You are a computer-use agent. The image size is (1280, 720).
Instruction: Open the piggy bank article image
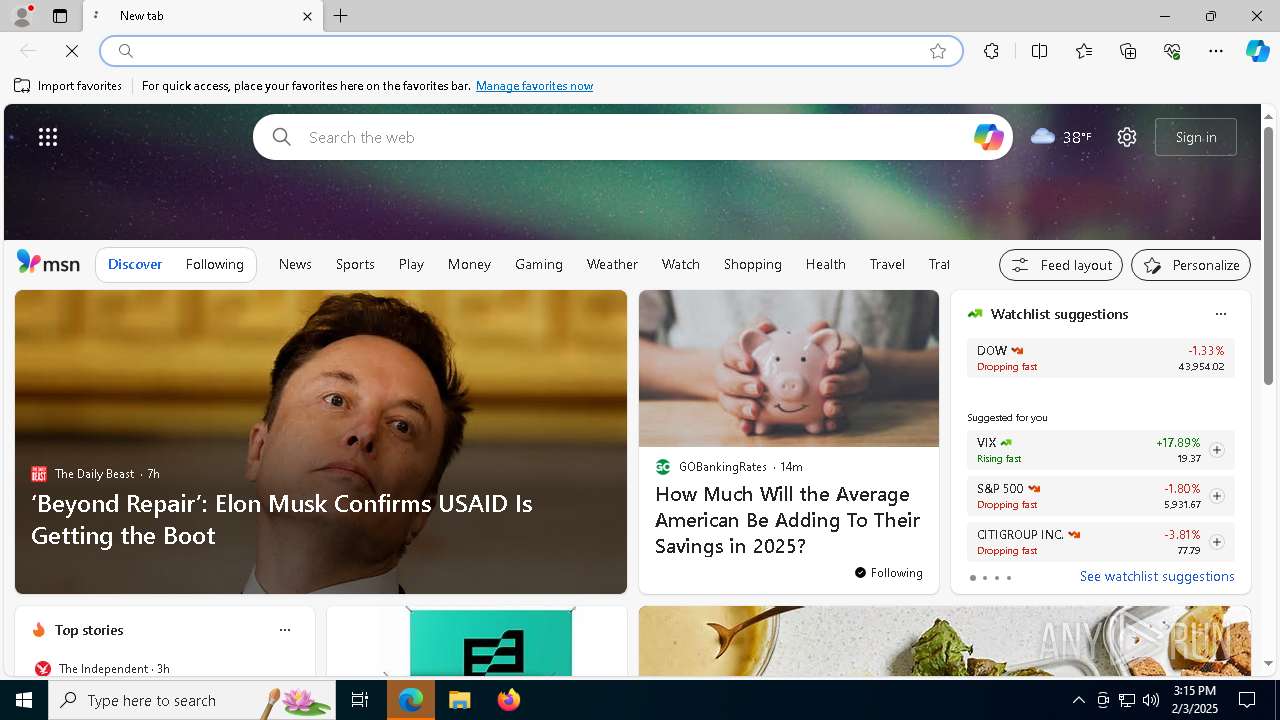click(789, 368)
